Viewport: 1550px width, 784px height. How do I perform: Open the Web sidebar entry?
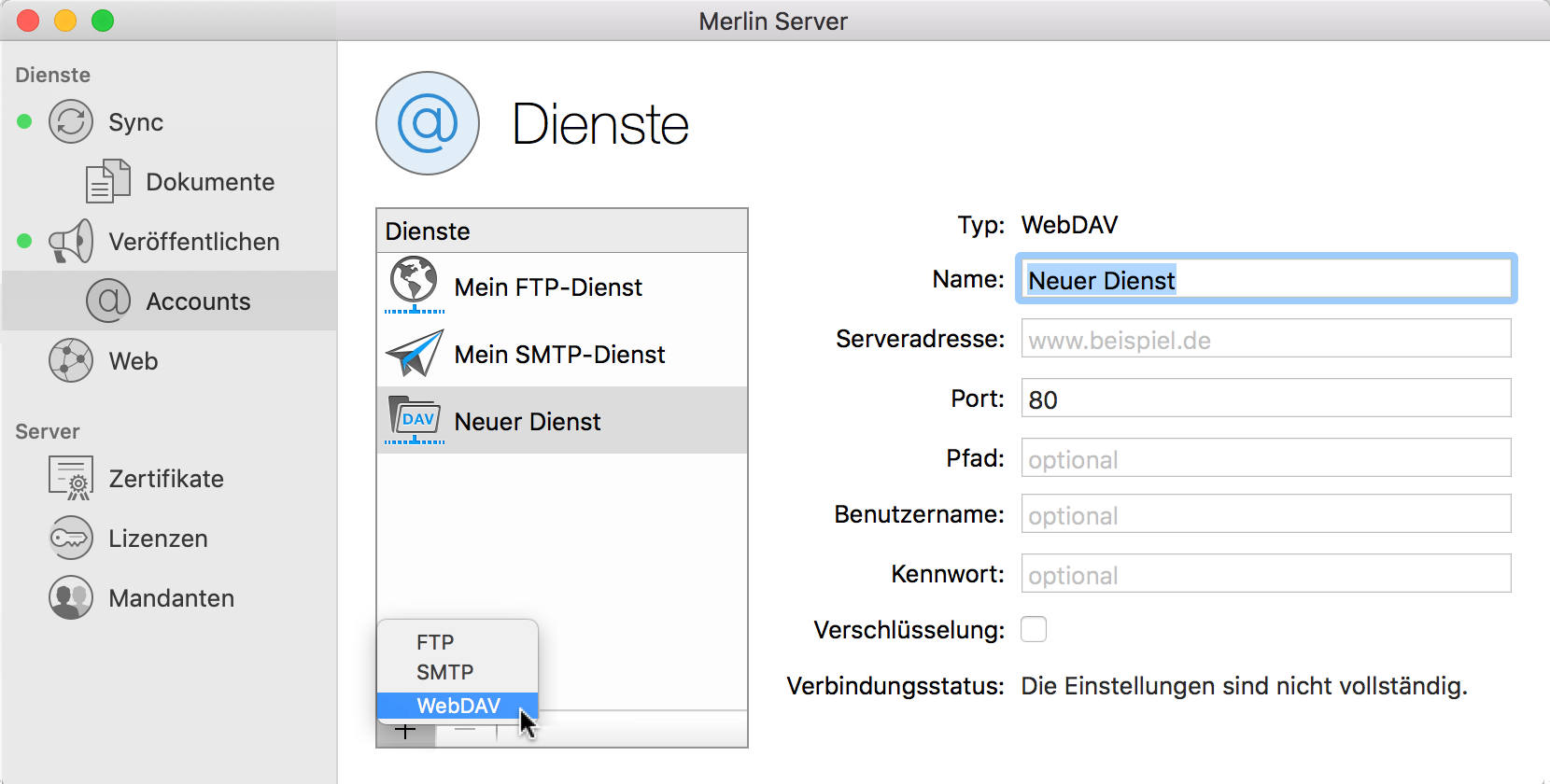tap(170, 361)
